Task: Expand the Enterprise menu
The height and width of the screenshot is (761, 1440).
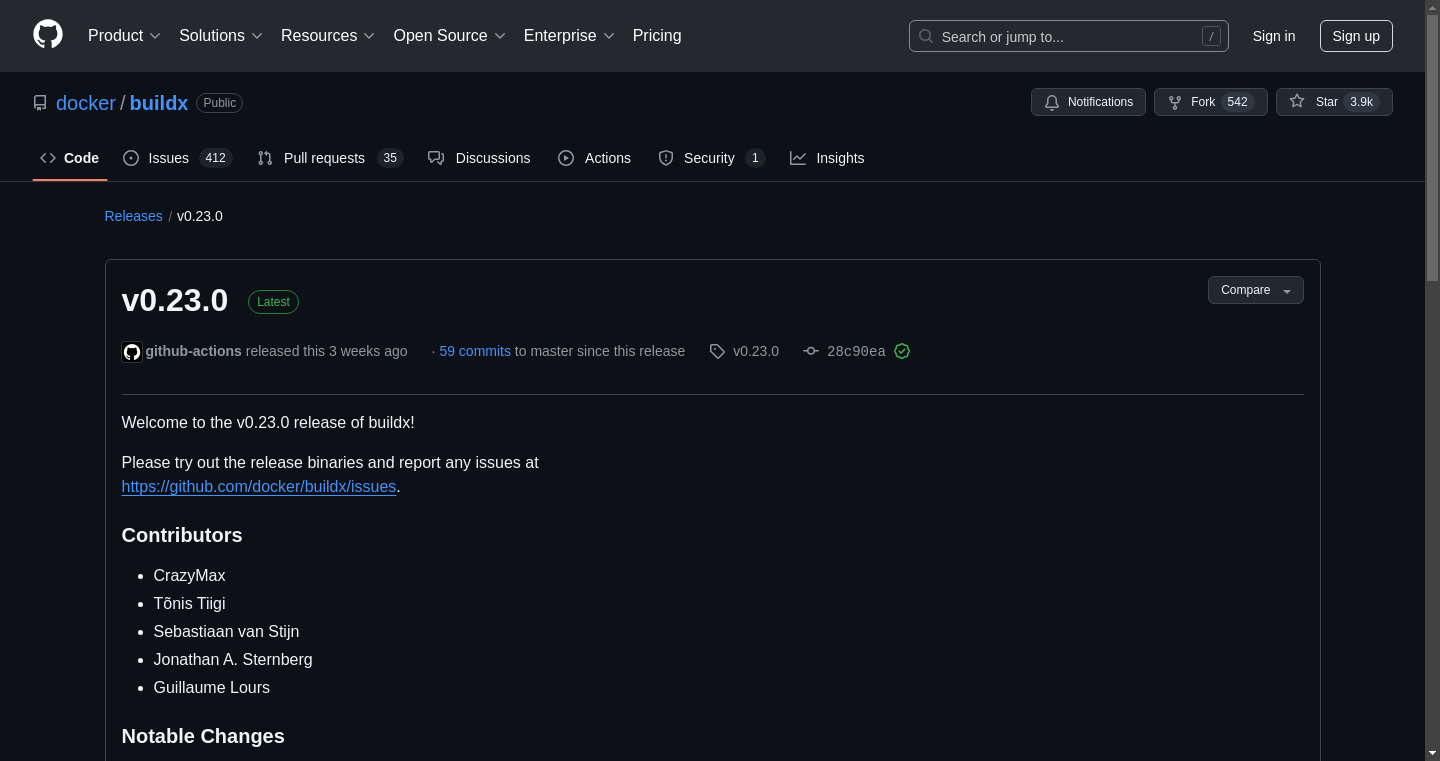Action: coord(569,36)
